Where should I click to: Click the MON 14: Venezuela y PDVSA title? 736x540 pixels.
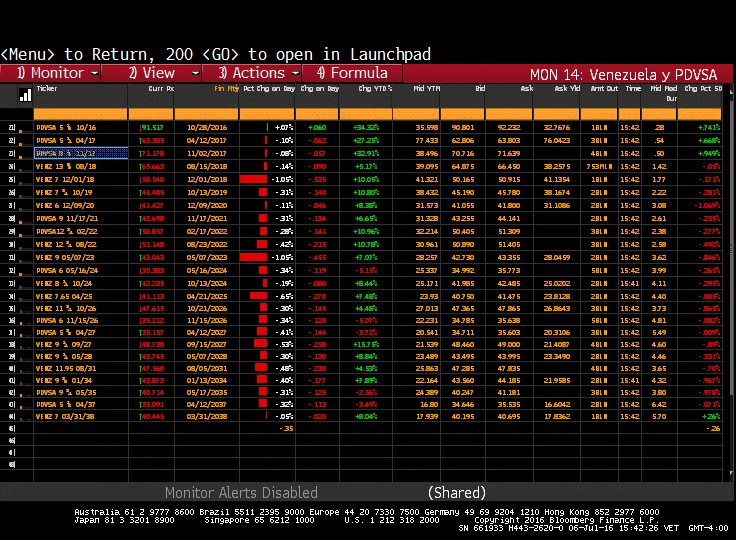[623, 75]
